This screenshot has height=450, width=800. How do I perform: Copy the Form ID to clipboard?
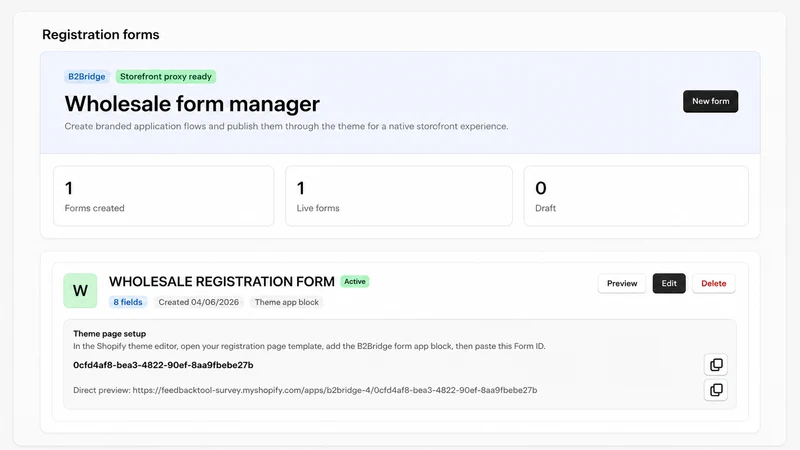[716, 365]
